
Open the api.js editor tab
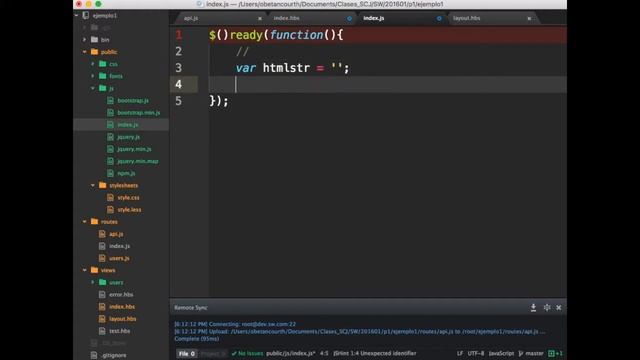point(191,18)
